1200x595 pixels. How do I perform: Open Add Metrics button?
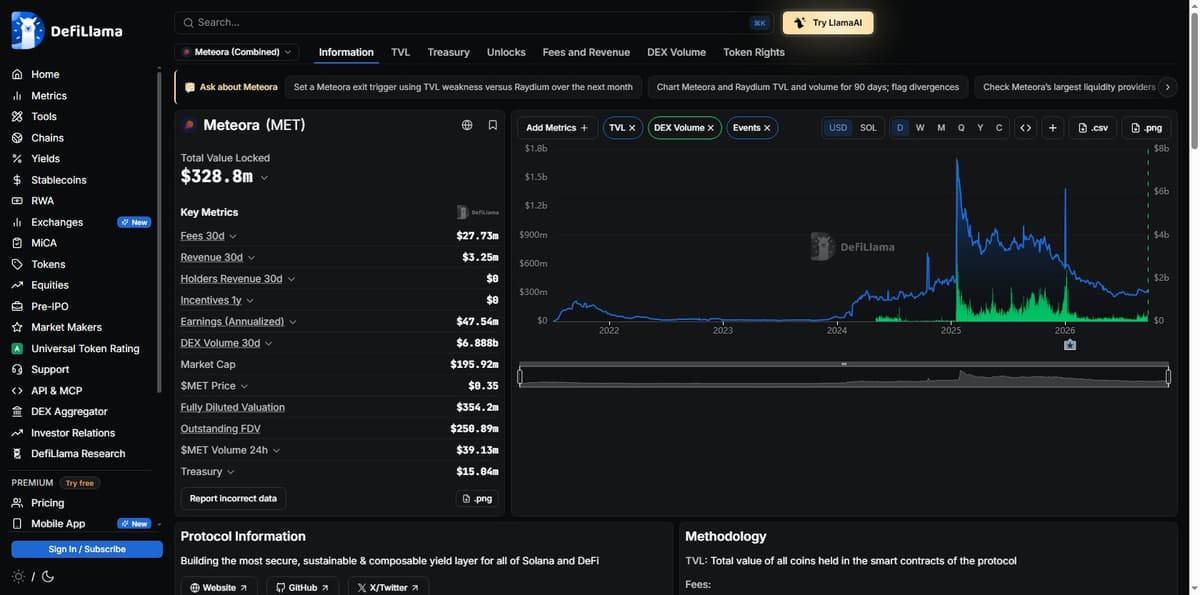point(557,128)
